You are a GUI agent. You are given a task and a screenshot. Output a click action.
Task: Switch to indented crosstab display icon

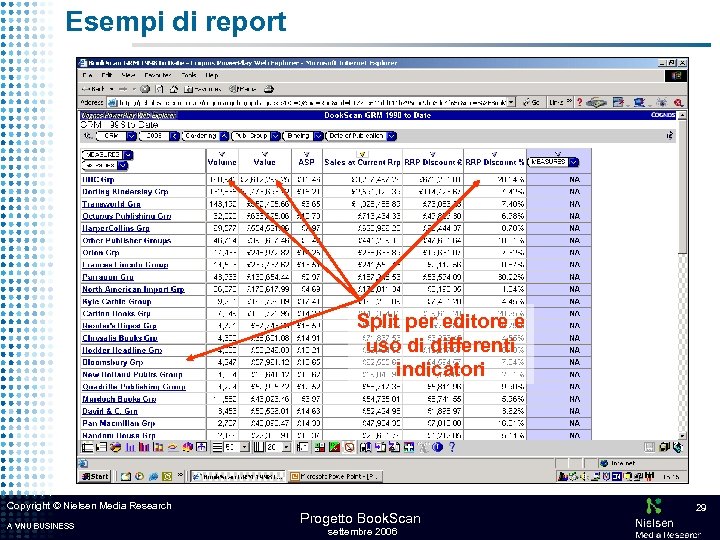[x=101, y=447]
